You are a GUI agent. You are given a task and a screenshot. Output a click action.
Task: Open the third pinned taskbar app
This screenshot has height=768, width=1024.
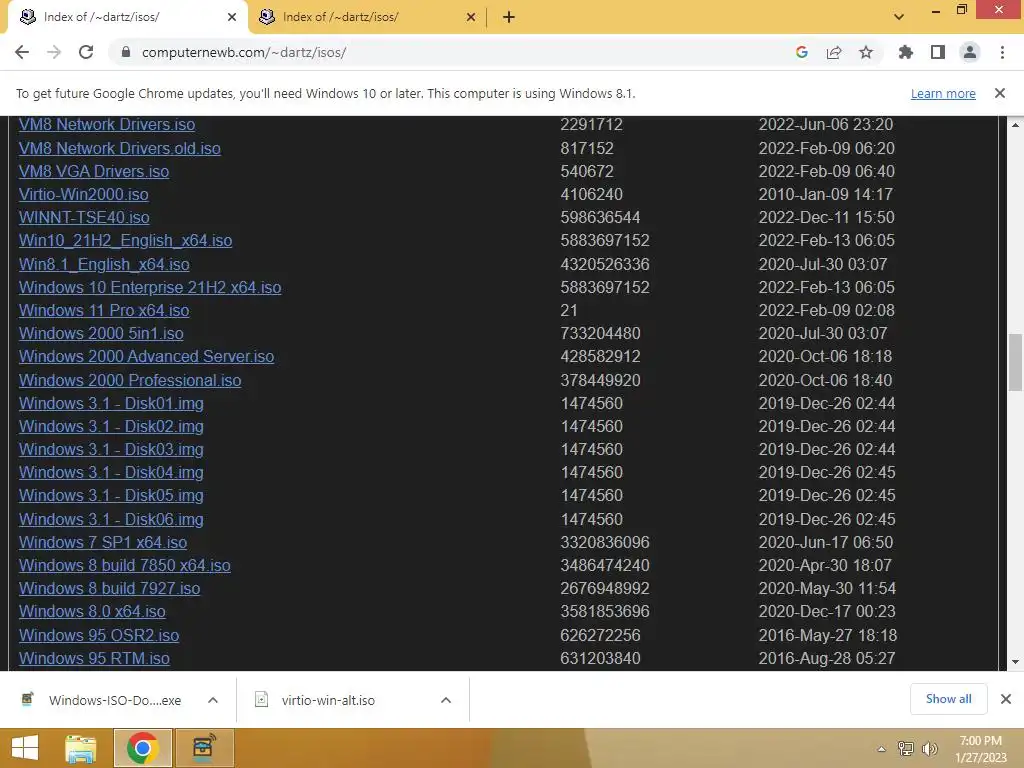(x=204, y=748)
